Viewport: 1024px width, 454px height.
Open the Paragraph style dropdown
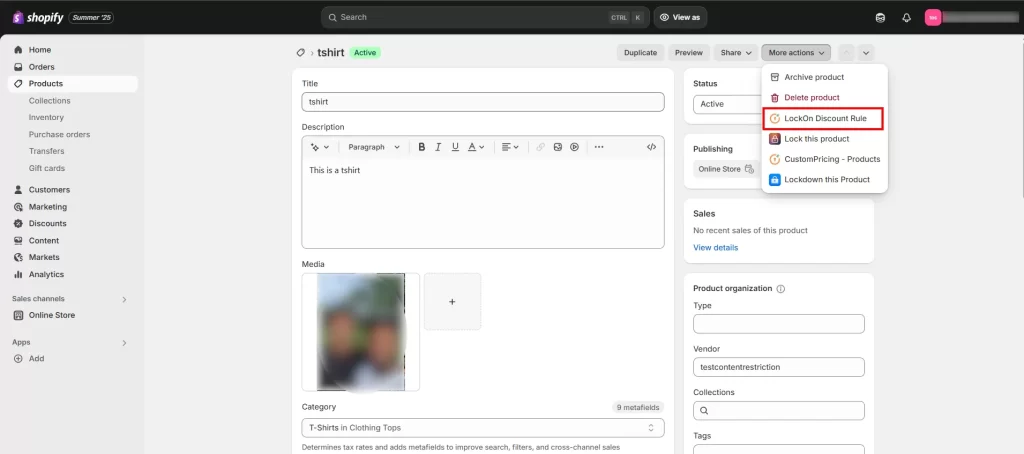point(374,147)
